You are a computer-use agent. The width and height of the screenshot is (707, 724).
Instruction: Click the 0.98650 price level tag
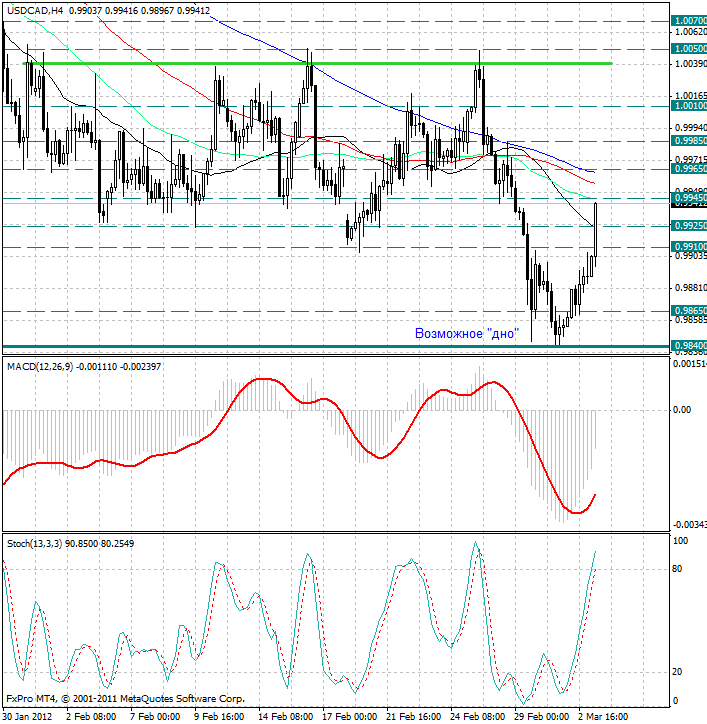[688, 311]
